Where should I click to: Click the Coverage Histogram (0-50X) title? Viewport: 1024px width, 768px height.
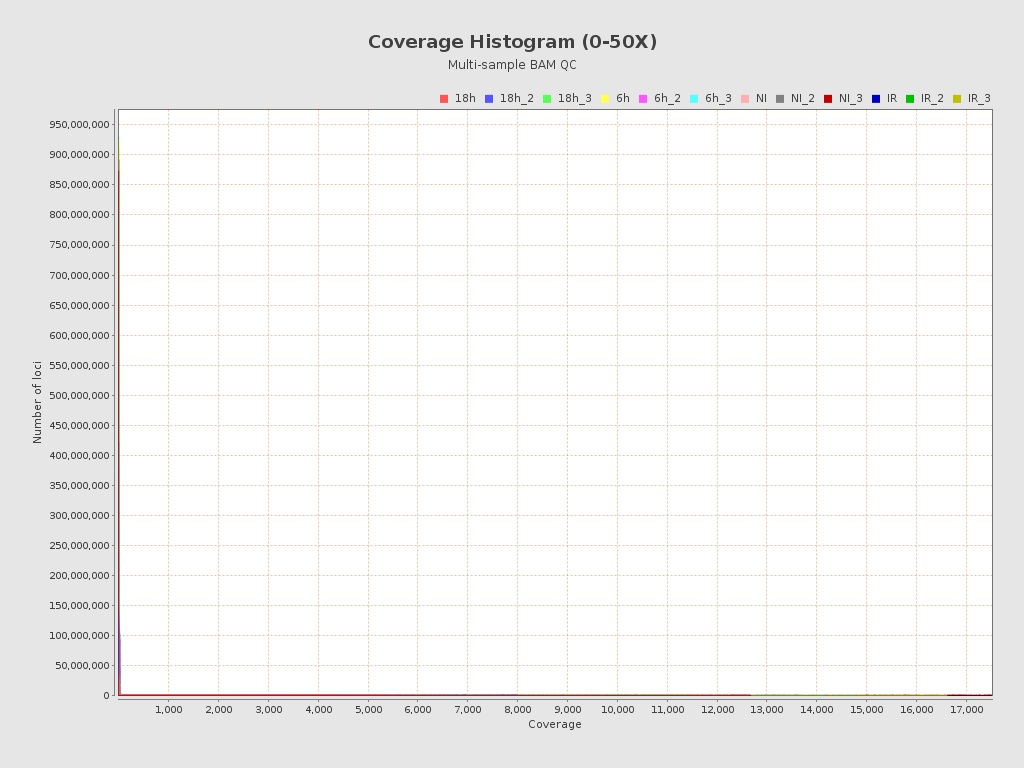[x=512, y=42]
